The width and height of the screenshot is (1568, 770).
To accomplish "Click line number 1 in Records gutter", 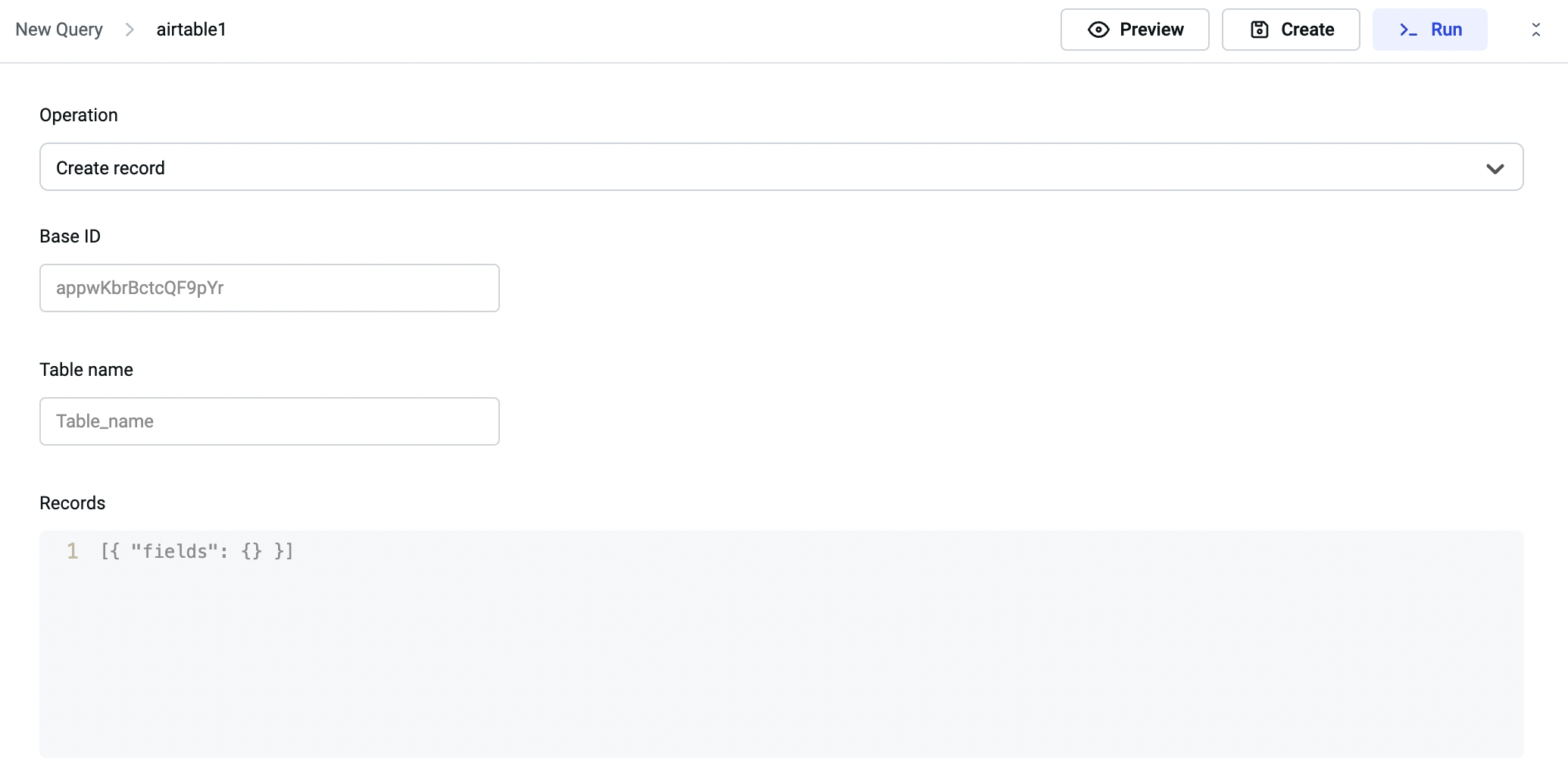I will pos(72,551).
